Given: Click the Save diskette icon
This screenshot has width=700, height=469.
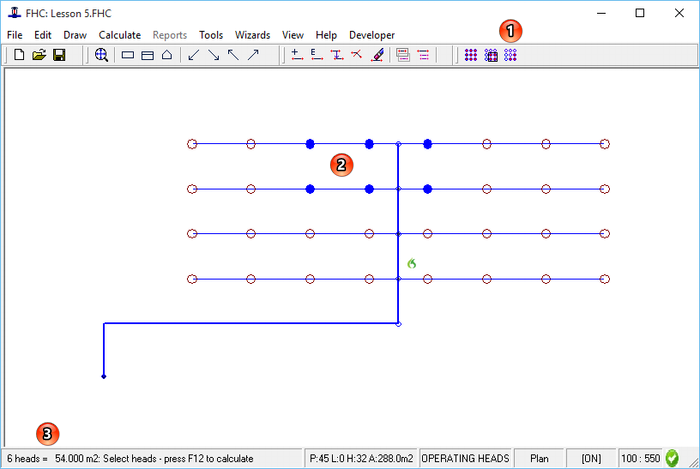Looking at the screenshot, I should 59,55.
